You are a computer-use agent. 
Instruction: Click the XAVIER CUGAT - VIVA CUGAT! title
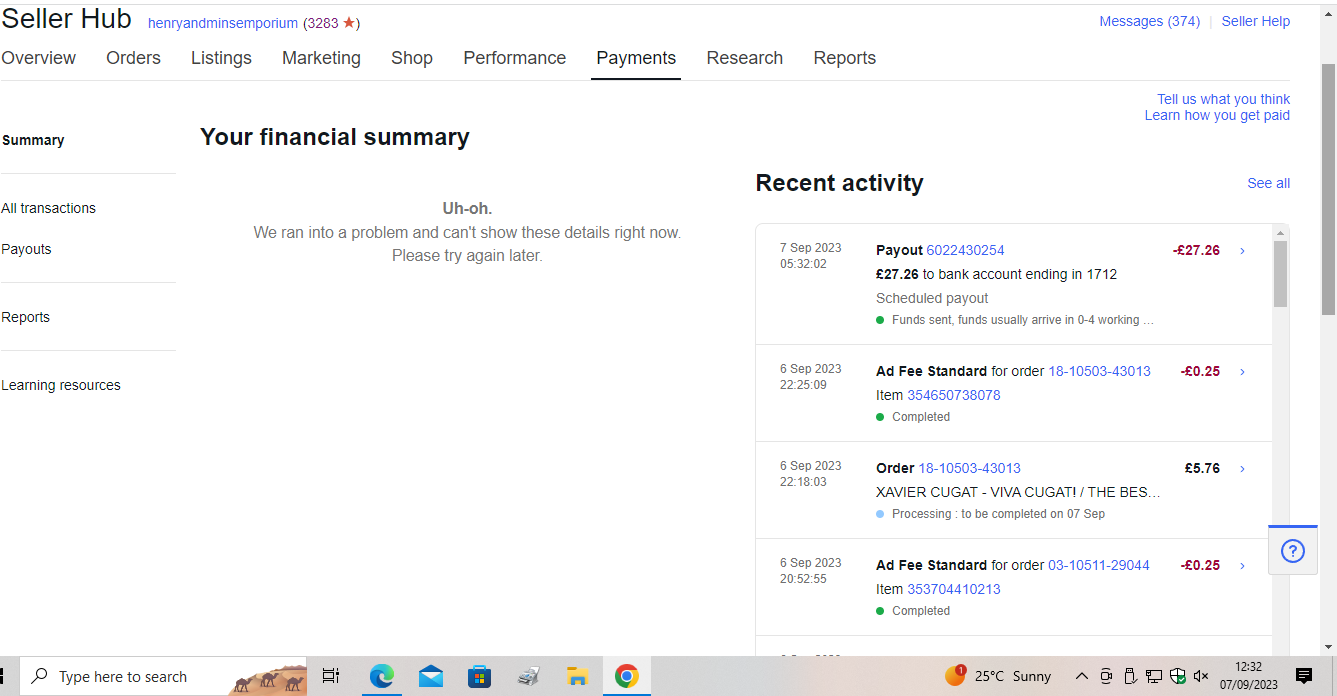1018,492
